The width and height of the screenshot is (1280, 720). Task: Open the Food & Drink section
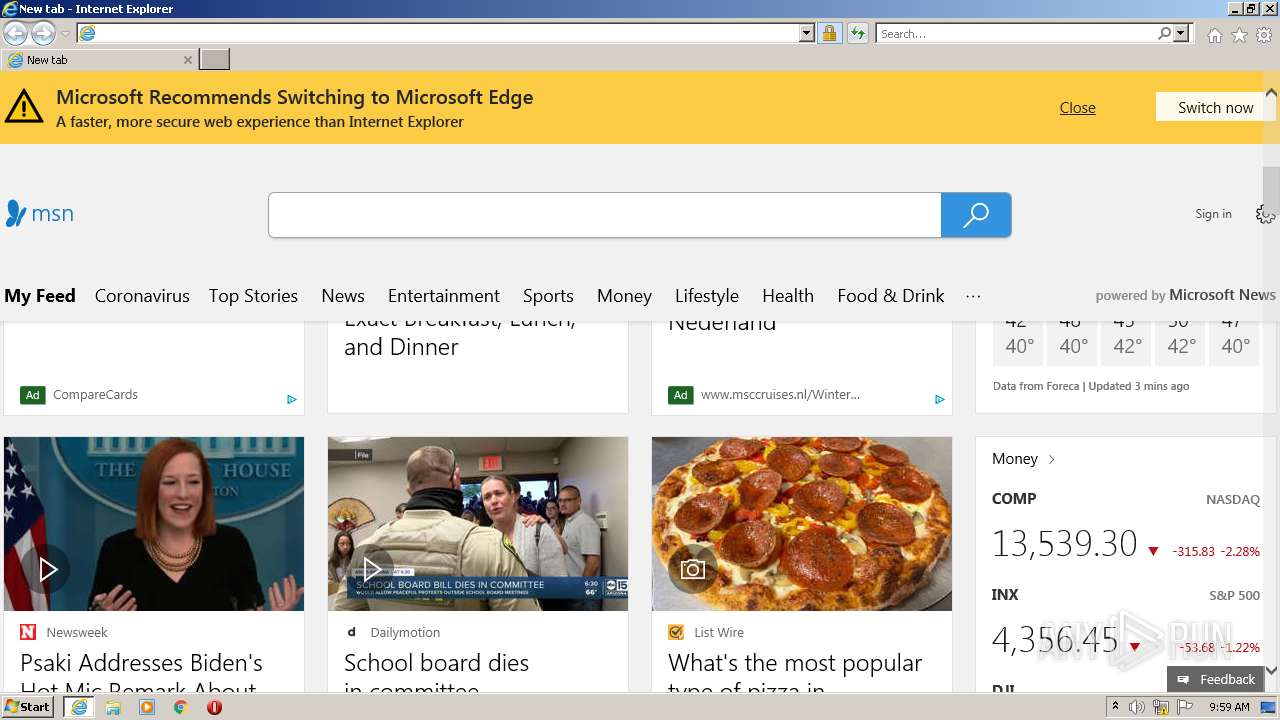pos(891,296)
